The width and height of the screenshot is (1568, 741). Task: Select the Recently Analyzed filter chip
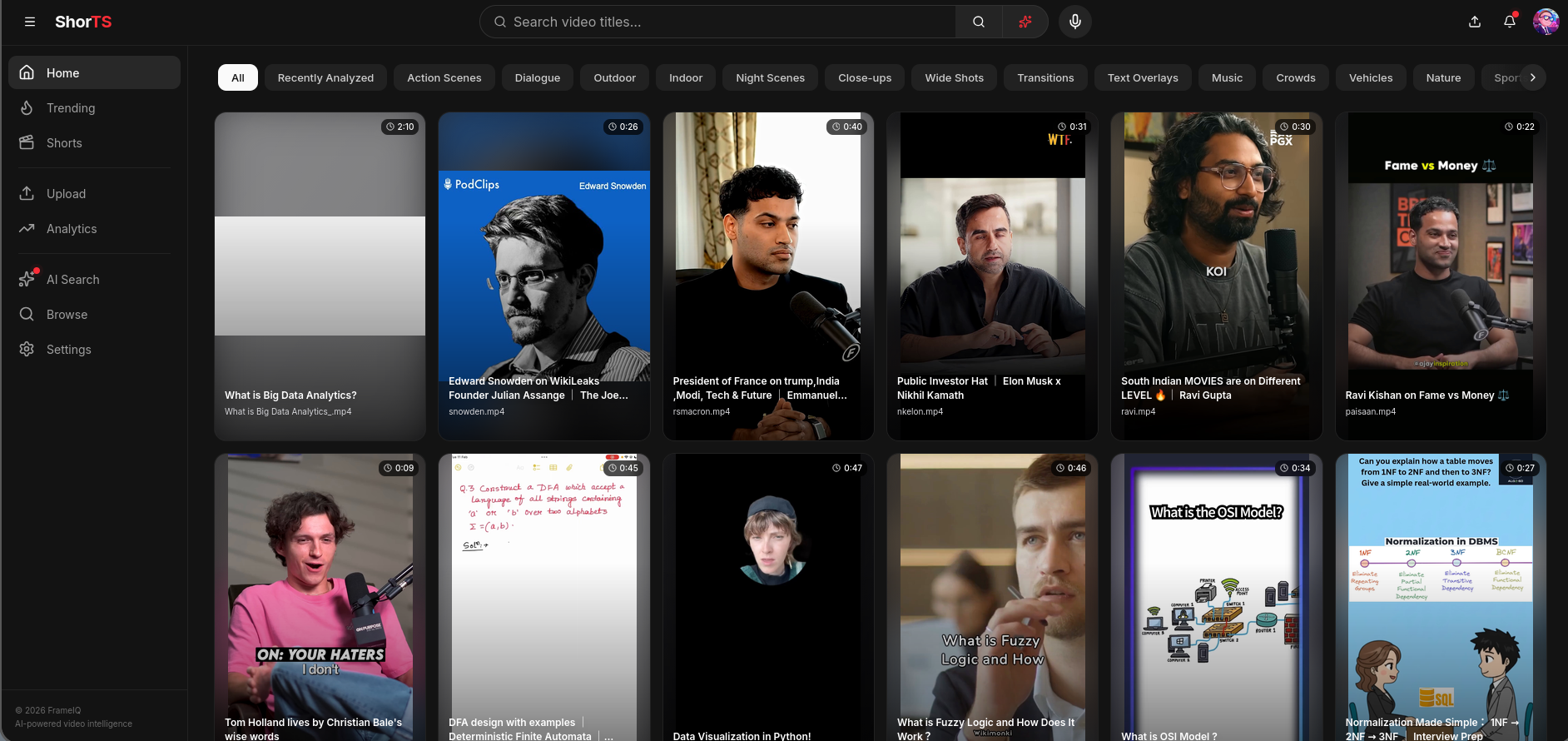coord(325,77)
